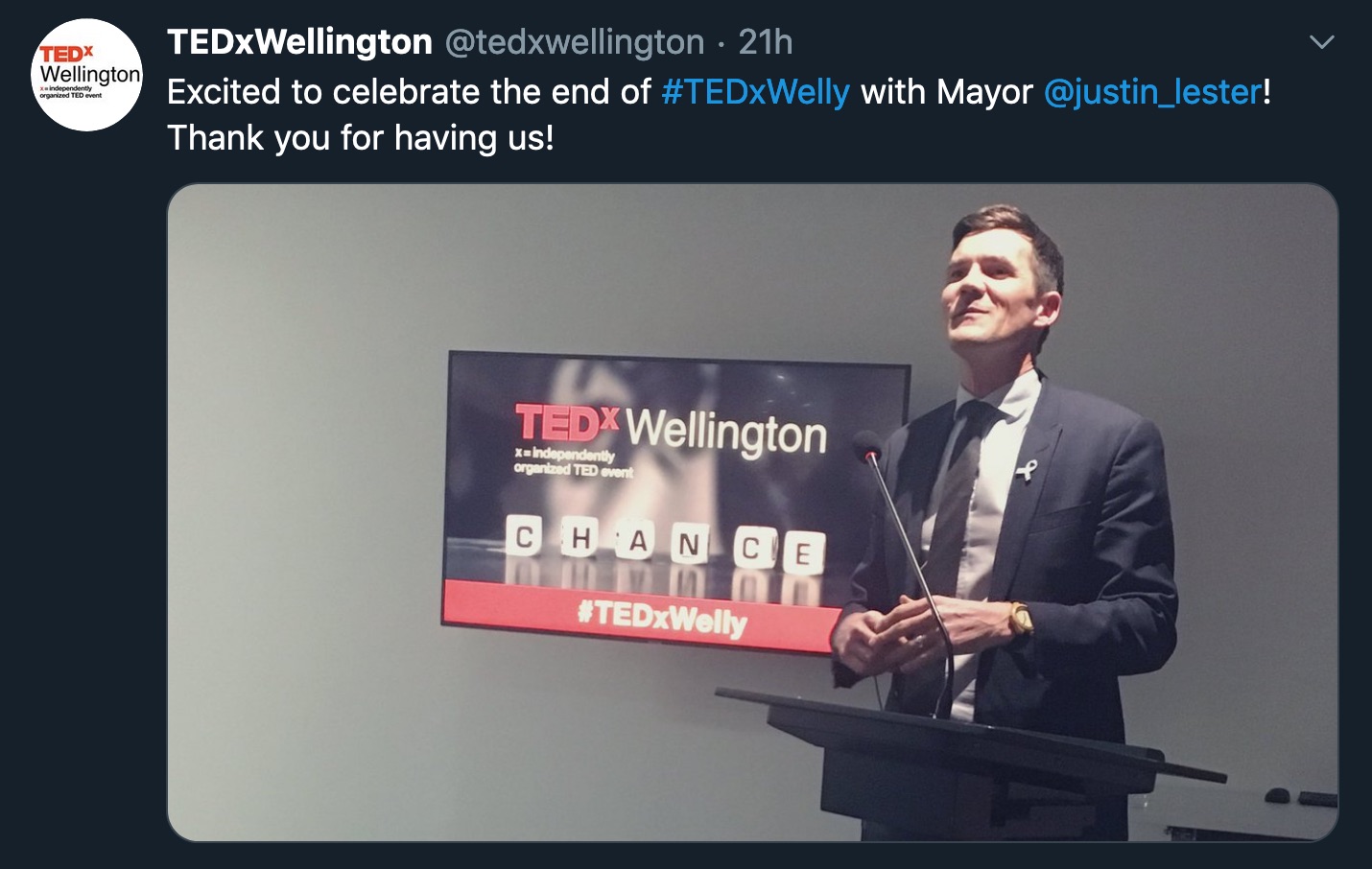
Task: Open the 21h timestamp permalink
Action: (766, 42)
